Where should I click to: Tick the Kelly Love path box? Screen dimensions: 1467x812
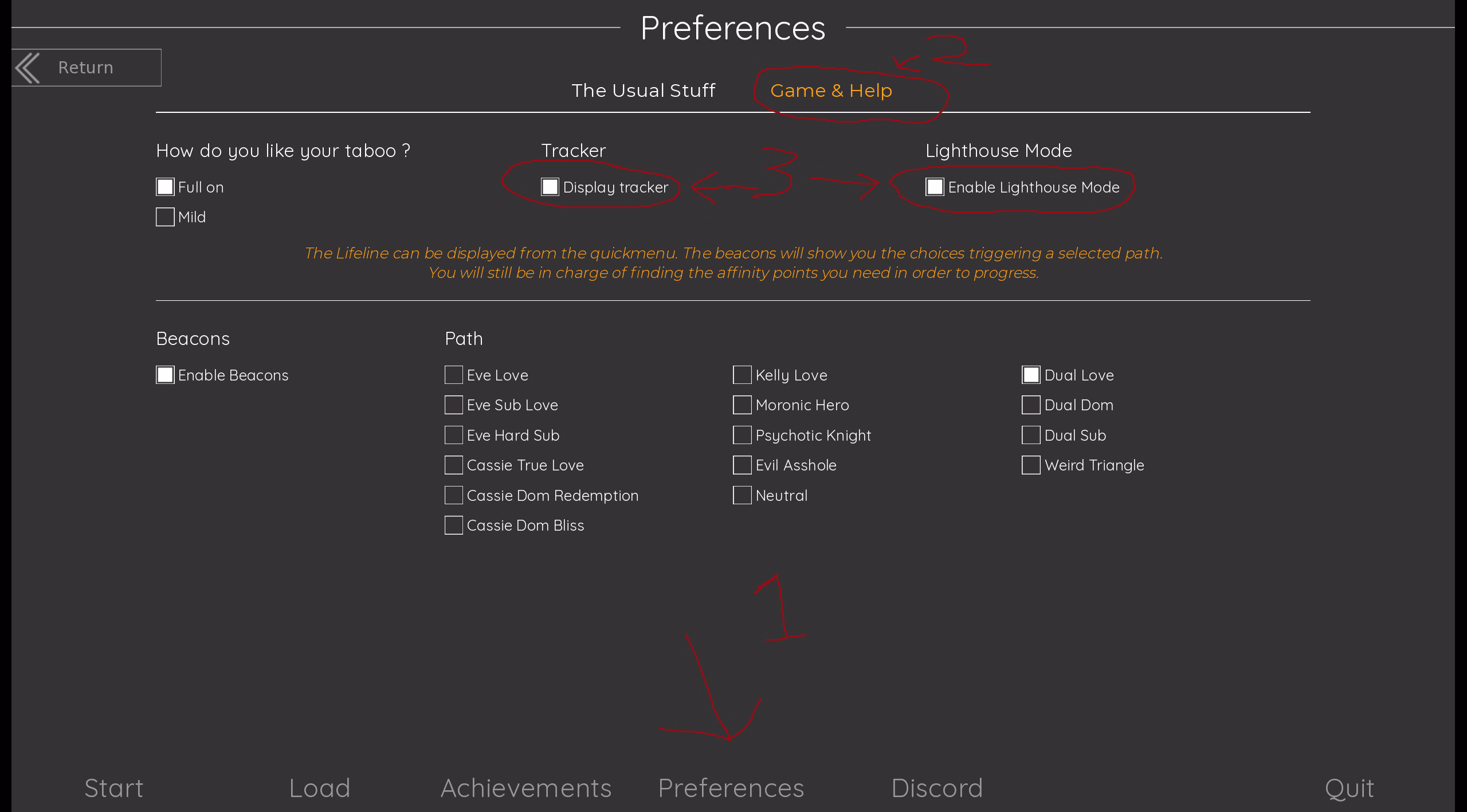click(742, 375)
